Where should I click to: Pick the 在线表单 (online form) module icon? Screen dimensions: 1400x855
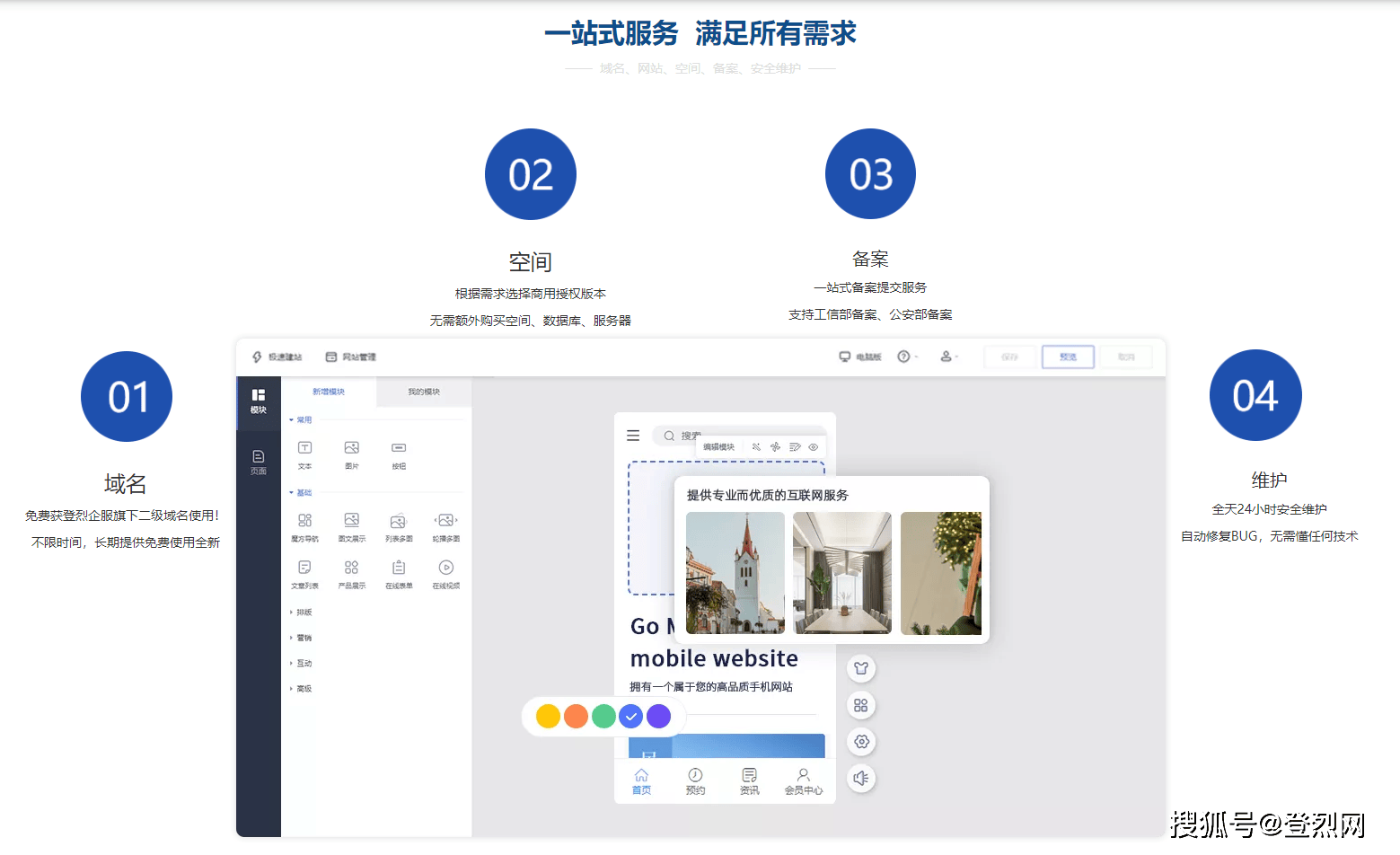398,567
